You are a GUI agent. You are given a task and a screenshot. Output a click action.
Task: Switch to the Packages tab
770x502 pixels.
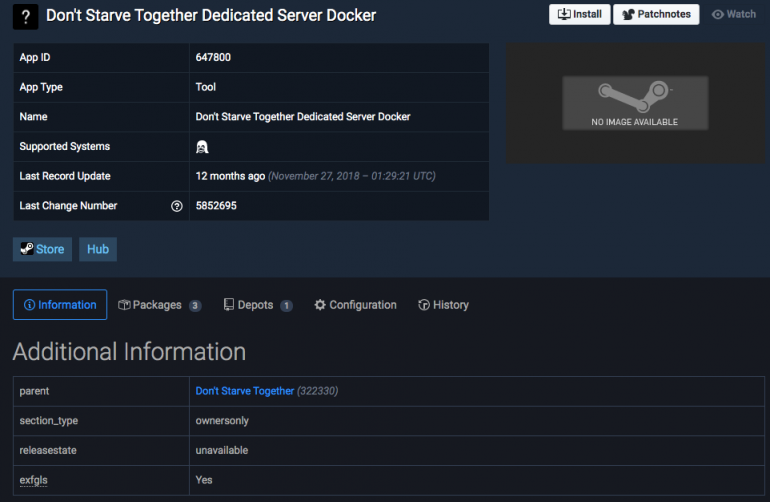[160, 305]
